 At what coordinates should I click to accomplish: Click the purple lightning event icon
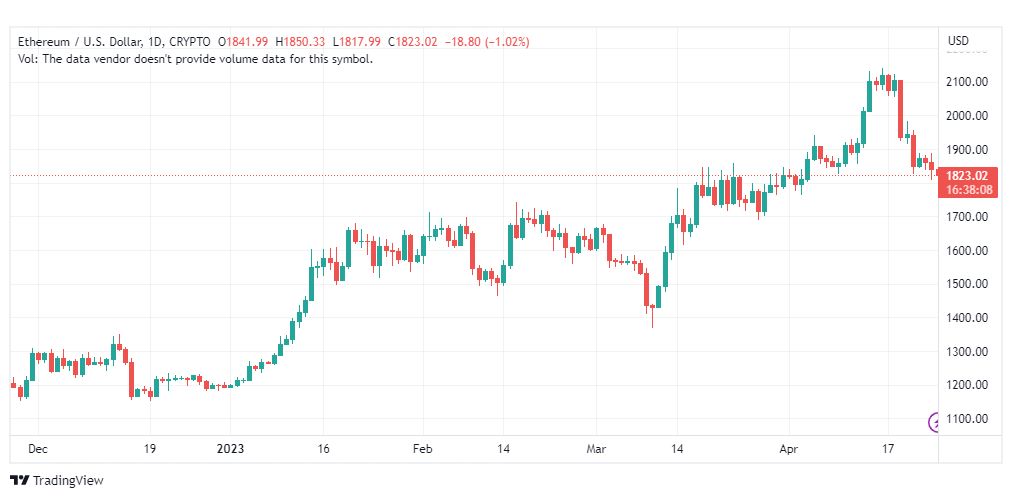[933, 423]
